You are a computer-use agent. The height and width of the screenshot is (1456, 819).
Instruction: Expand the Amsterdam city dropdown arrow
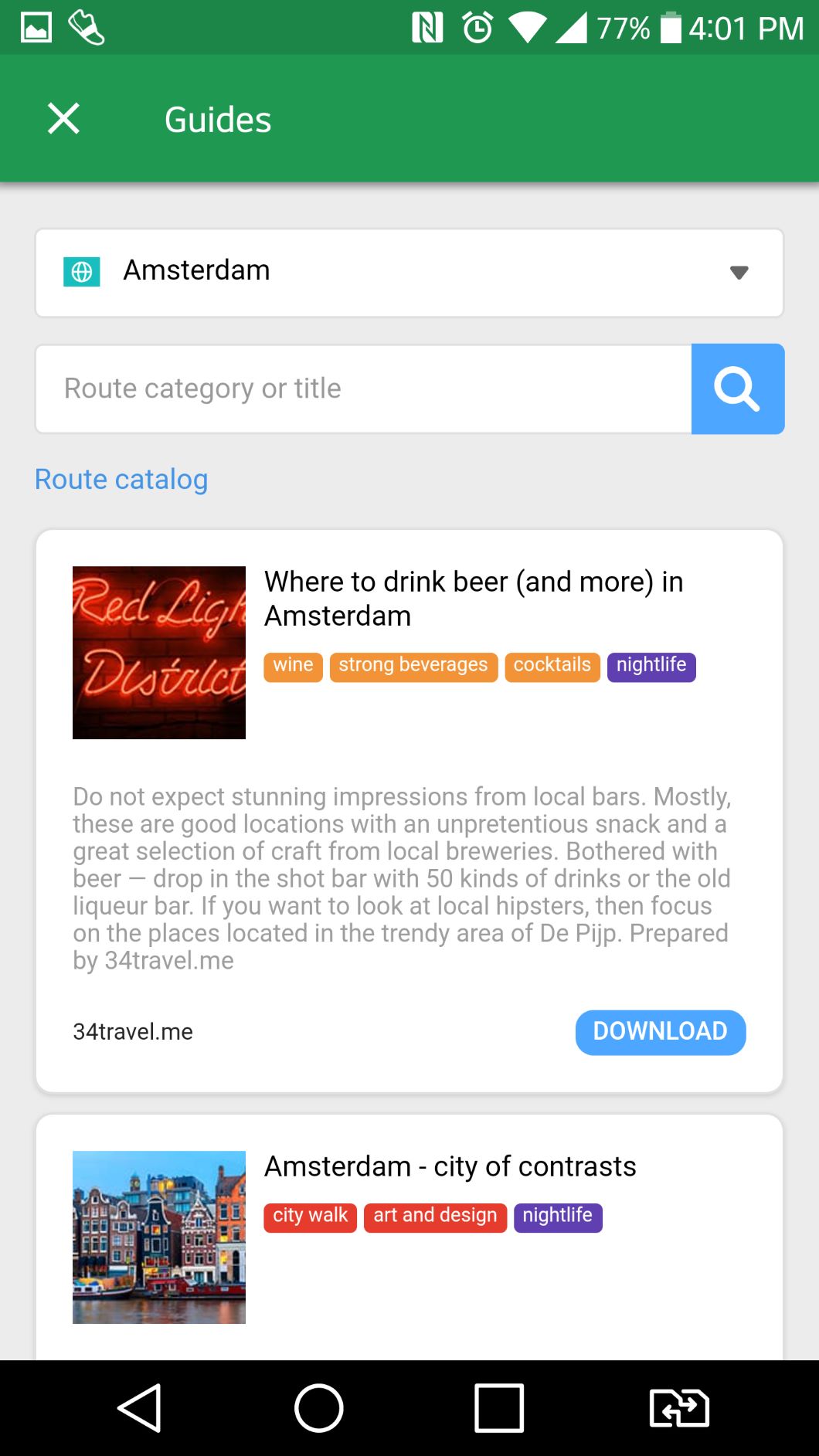pyautogui.click(x=739, y=273)
